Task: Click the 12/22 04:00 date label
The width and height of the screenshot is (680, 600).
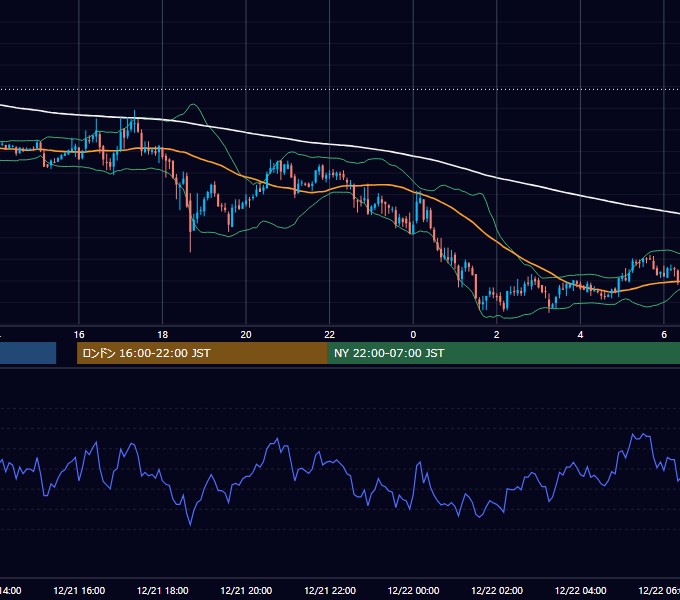Action: pos(581,590)
